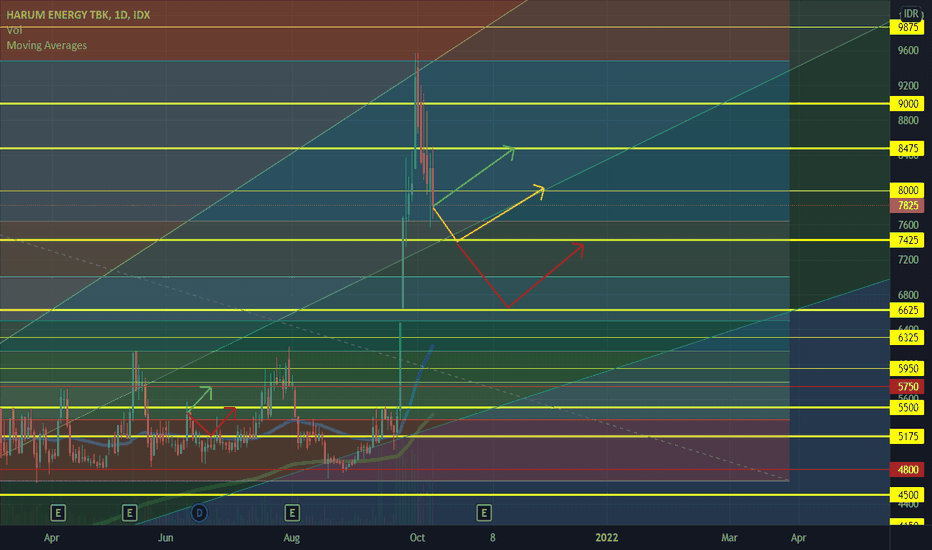Click the 9875 price label
Screen dimensions: 932x550
[x=907, y=27]
